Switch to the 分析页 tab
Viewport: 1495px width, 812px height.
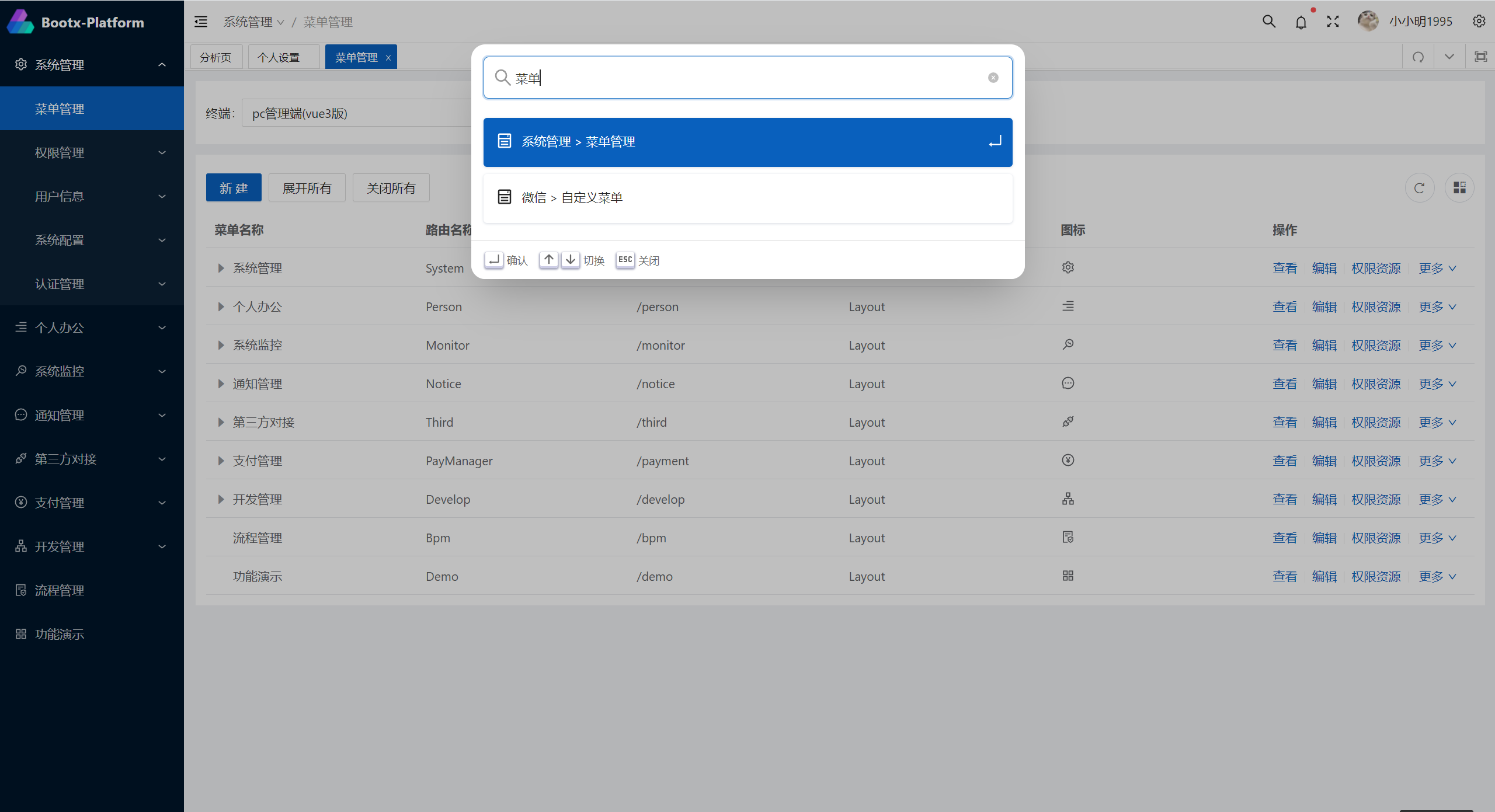(x=216, y=57)
